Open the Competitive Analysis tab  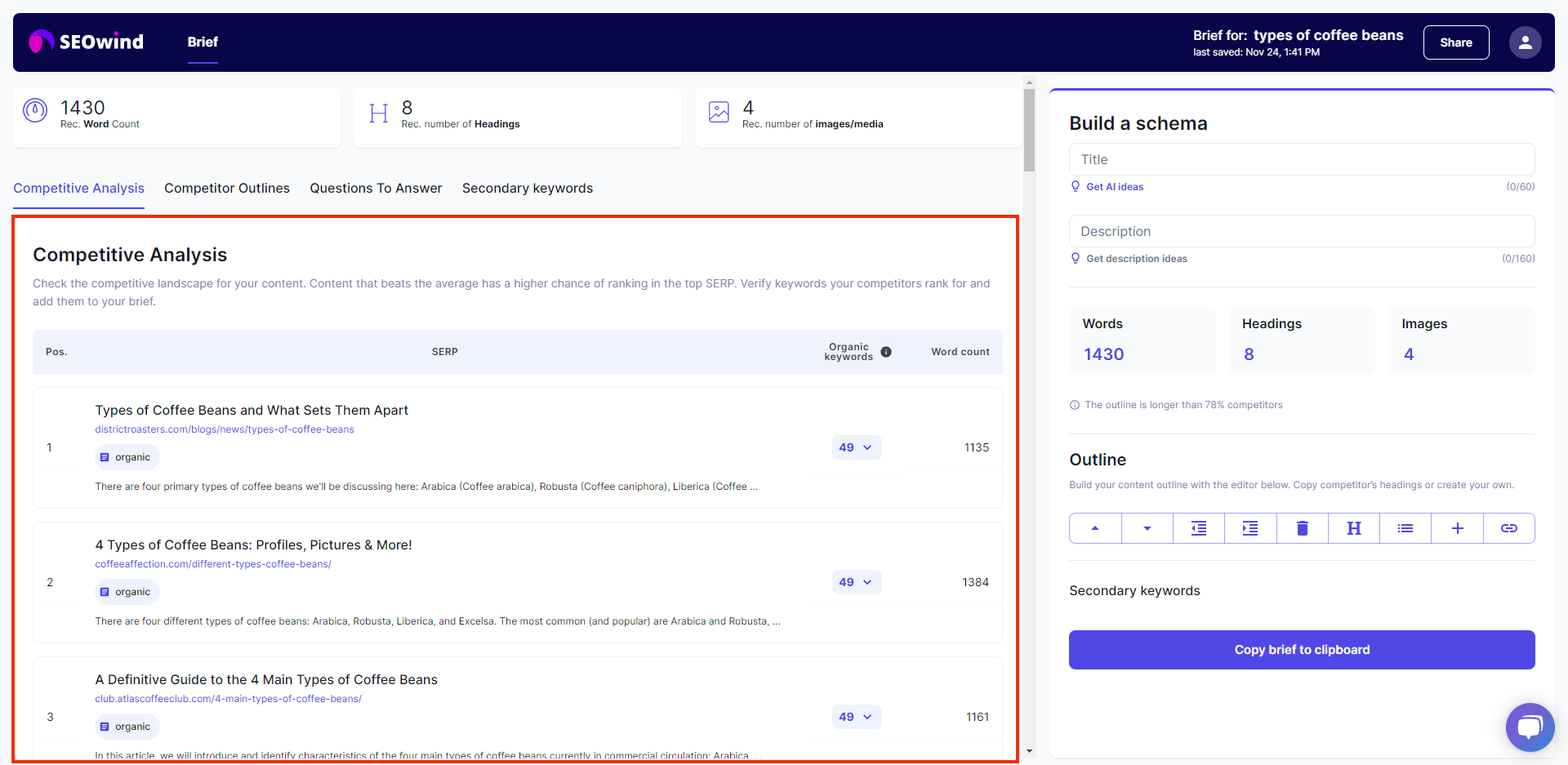78,188
